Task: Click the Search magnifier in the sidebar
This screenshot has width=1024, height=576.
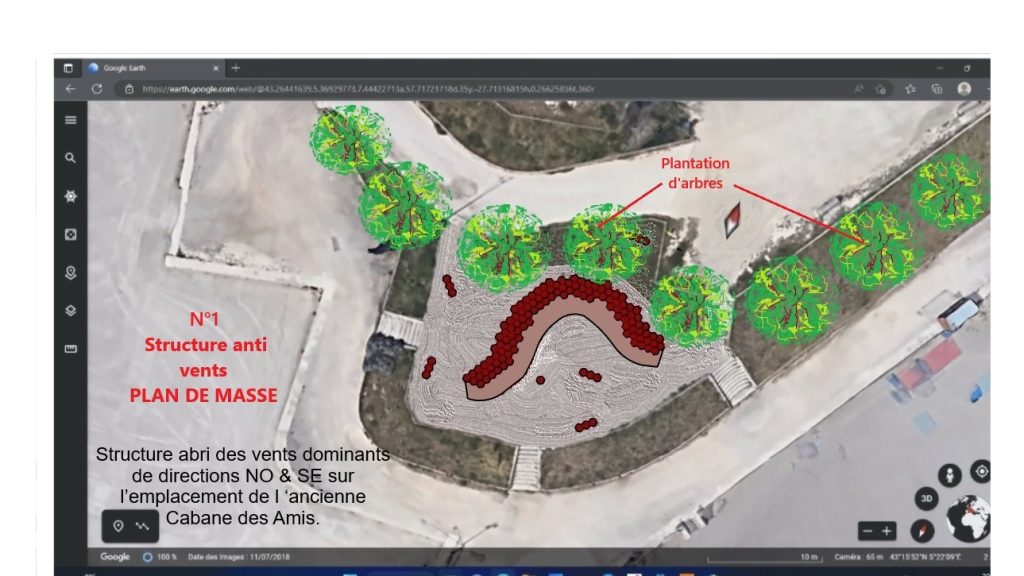Action: pyautogui.click(x=70, y=158)
